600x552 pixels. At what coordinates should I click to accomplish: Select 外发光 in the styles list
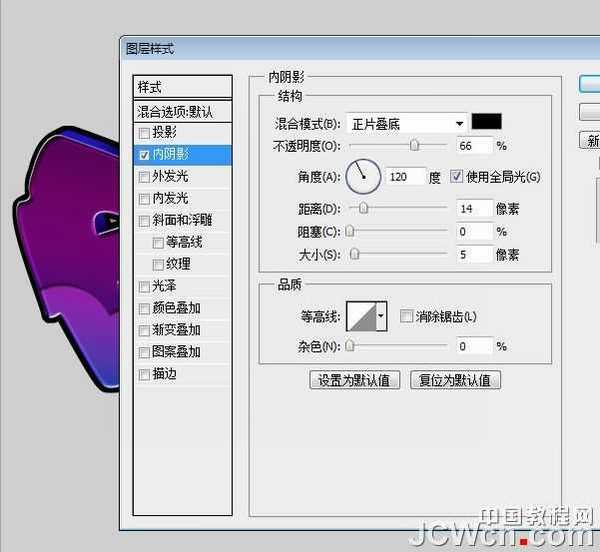point(176,177)
